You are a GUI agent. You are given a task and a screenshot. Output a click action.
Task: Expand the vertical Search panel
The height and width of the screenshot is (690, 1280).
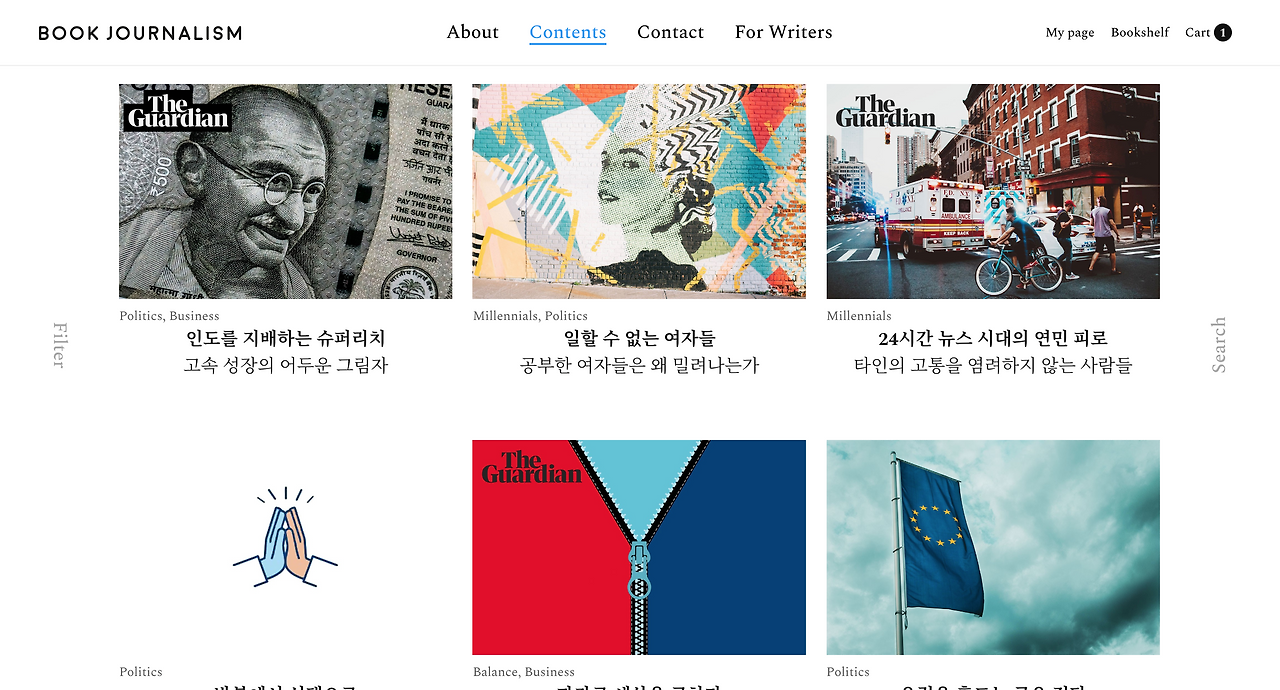[x=1219, y=345]
